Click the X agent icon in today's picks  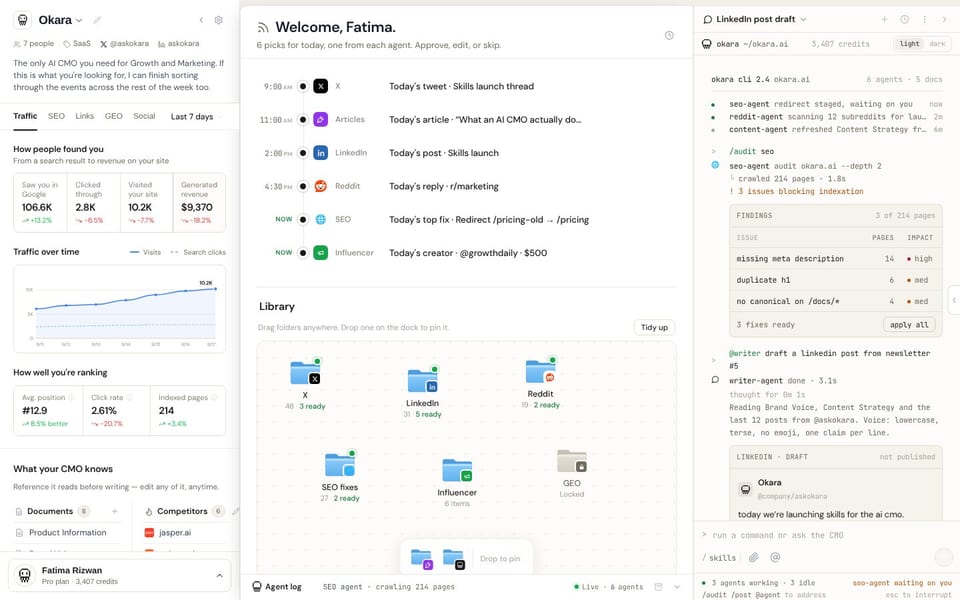320,86
